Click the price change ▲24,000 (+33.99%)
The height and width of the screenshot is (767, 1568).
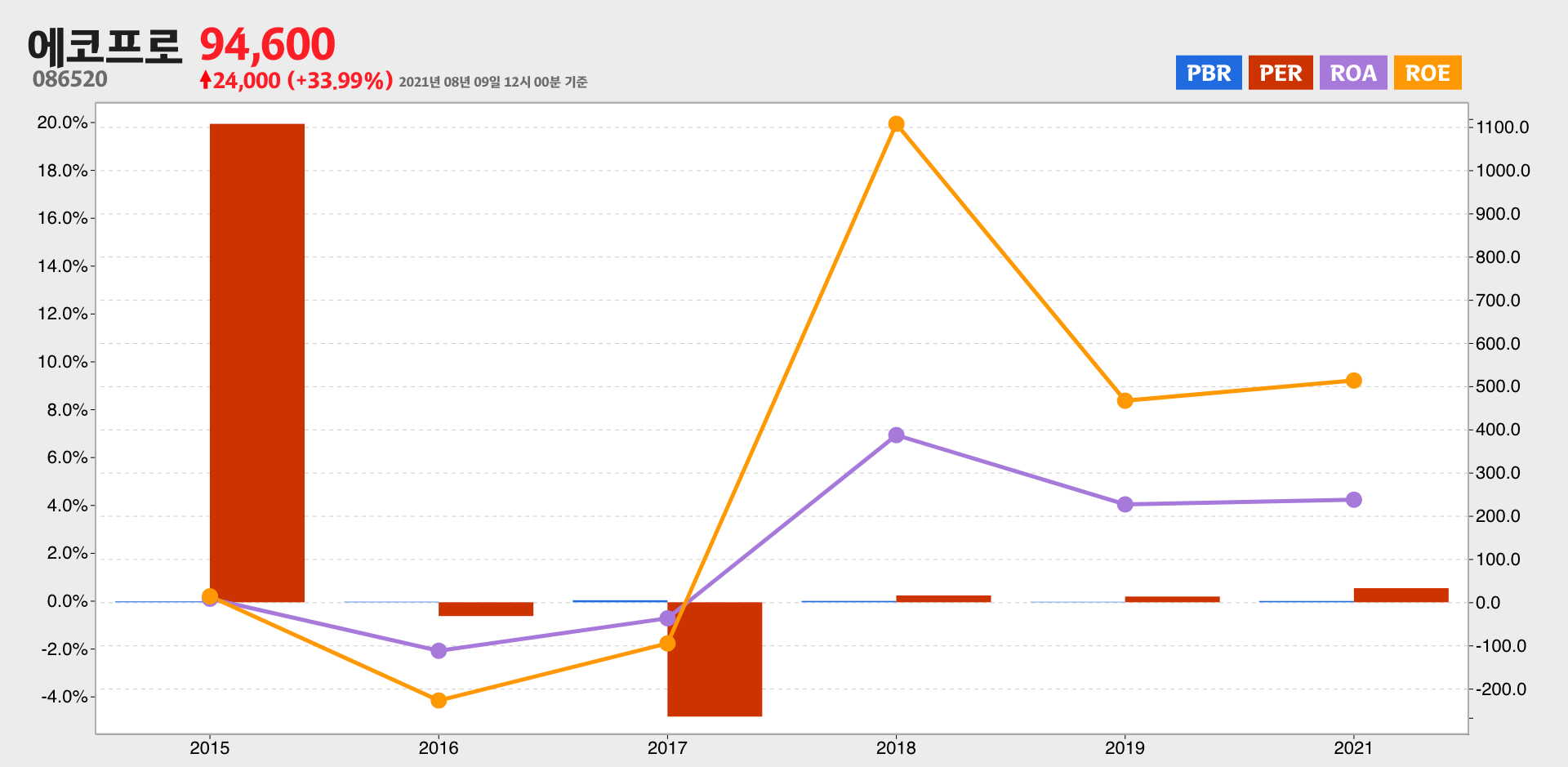(296, 80)
